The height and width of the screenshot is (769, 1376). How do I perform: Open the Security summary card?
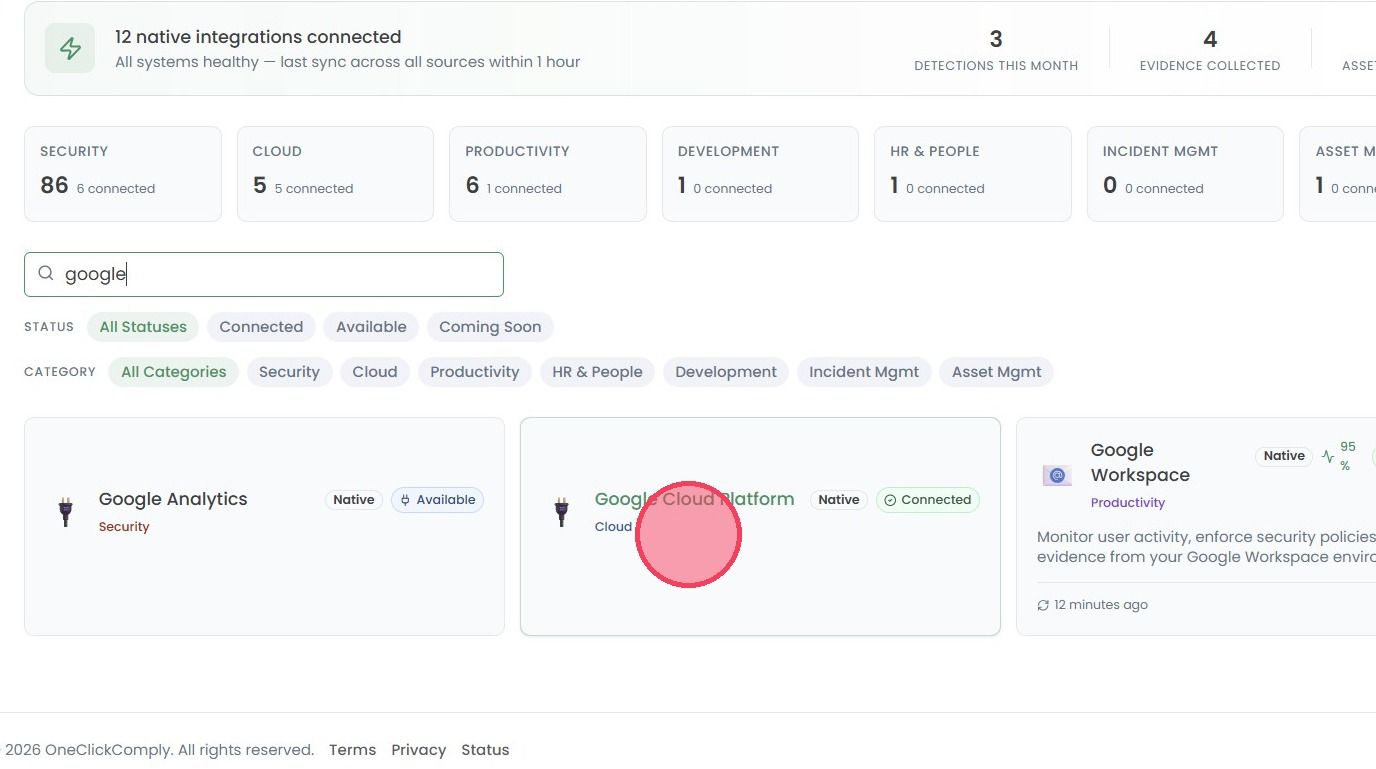pyautogui.click(x=123, y=174)
